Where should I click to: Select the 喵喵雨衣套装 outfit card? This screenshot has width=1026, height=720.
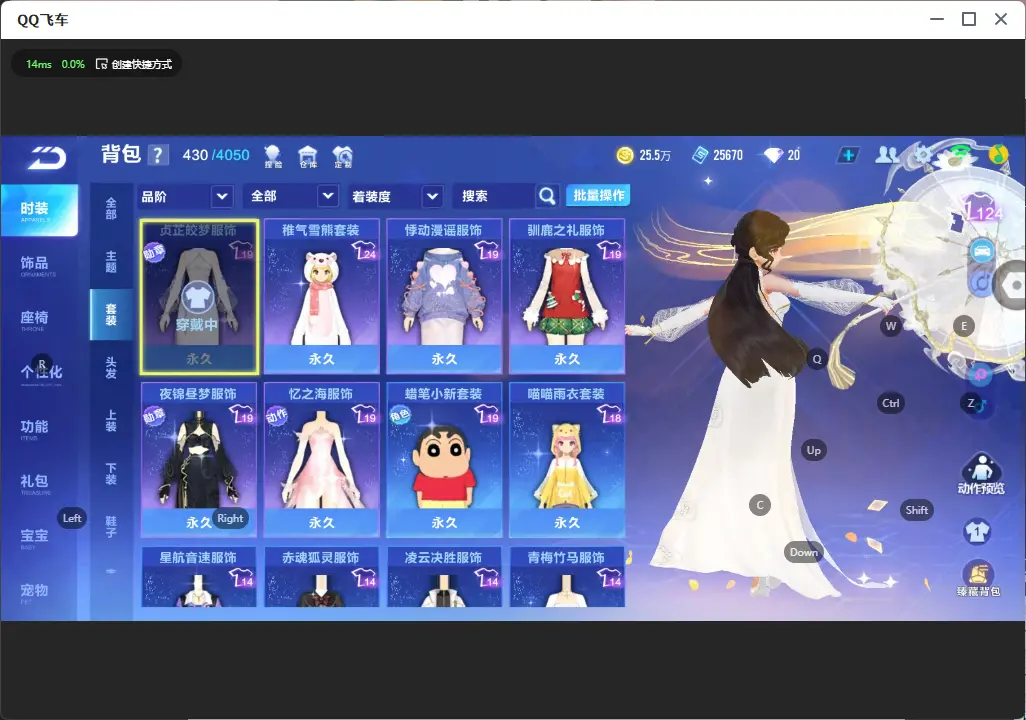point(567,459)
